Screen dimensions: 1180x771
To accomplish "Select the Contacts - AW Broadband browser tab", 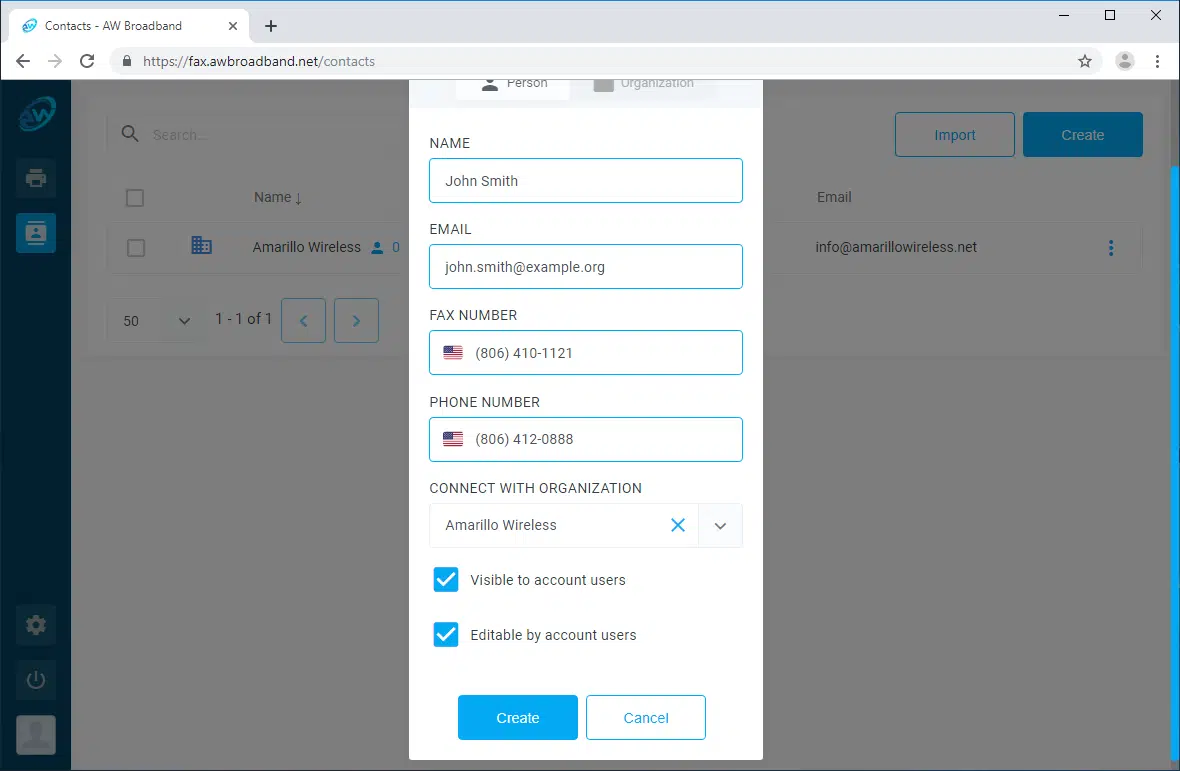I will pos(129,26).
